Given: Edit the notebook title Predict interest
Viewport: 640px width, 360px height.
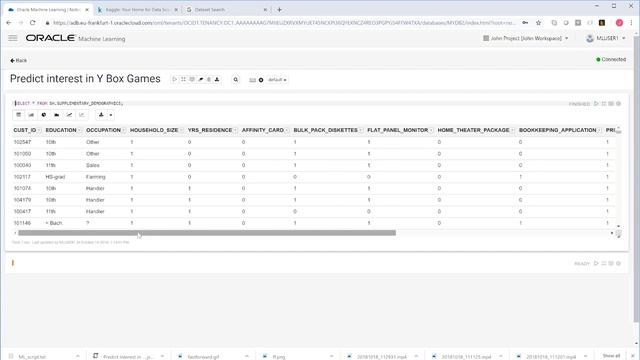Looking at the screenshot, I should click(85, 79).
